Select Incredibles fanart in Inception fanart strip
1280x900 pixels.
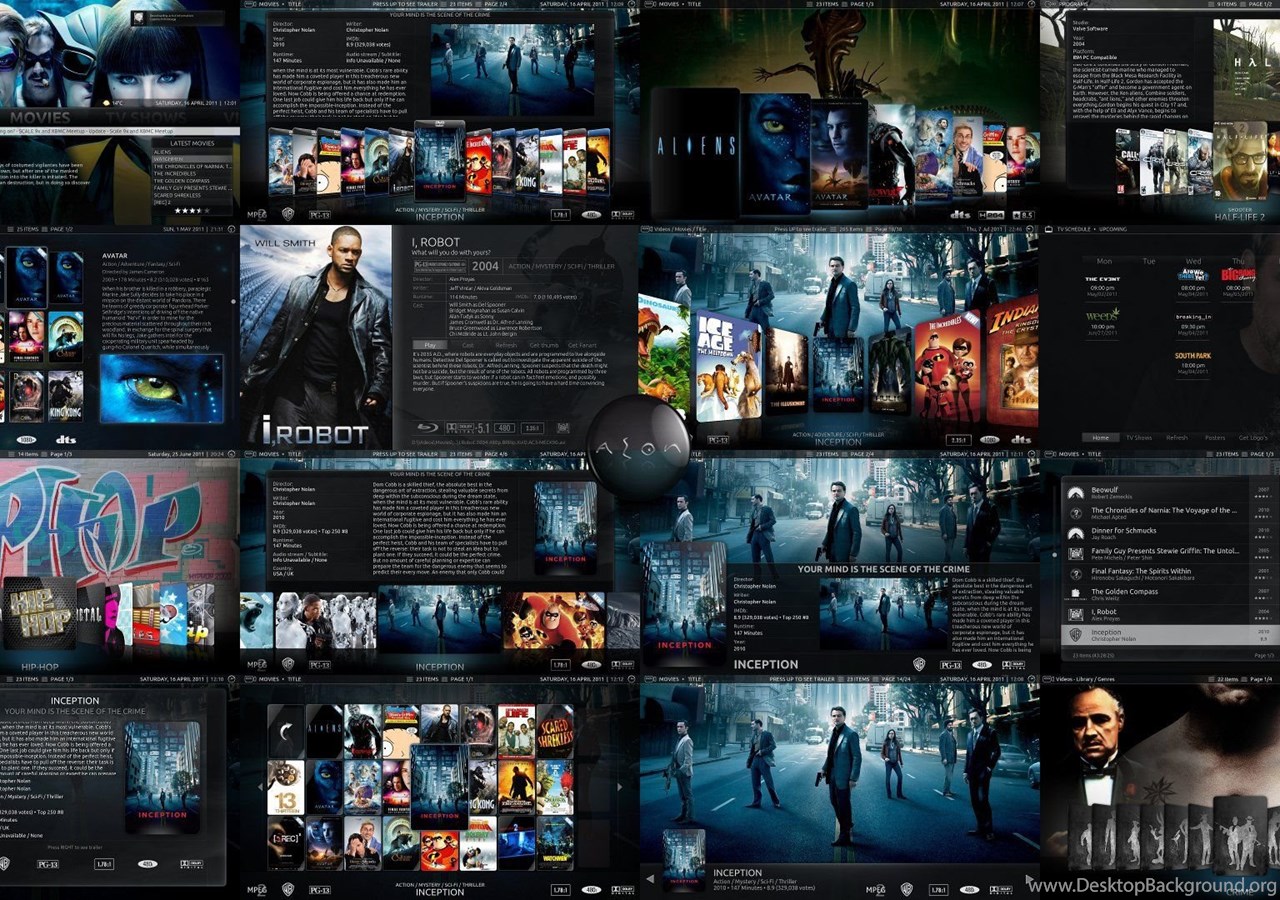tap(553, 620)
